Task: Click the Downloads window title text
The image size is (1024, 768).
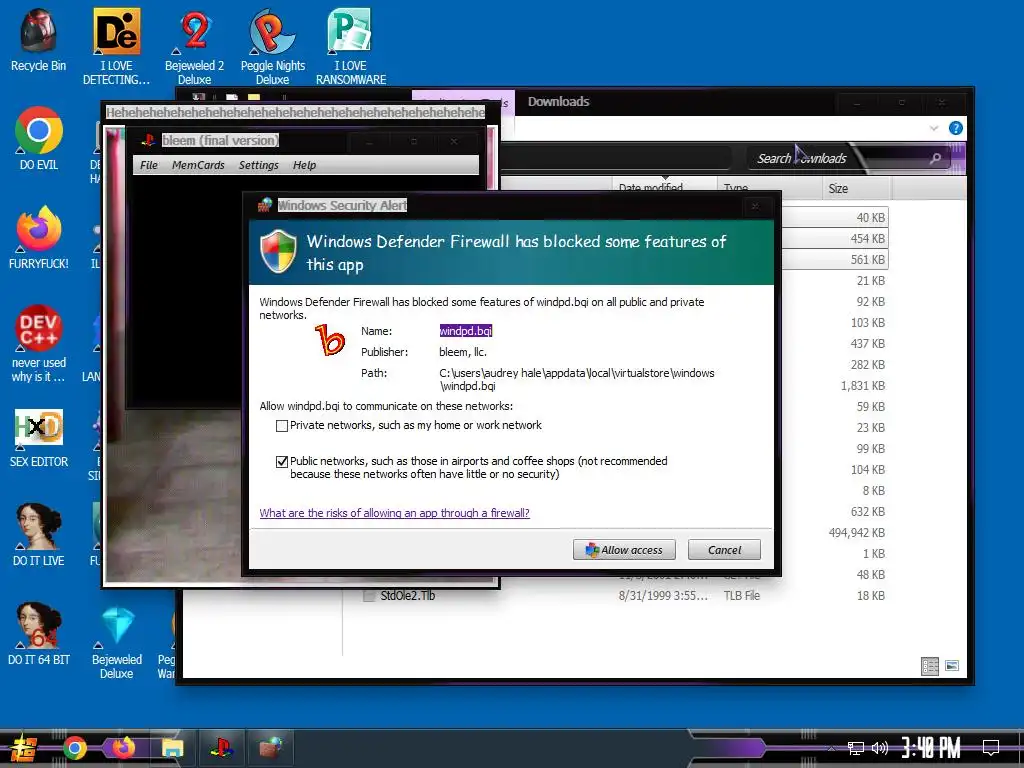Action: tap(558, 102)
